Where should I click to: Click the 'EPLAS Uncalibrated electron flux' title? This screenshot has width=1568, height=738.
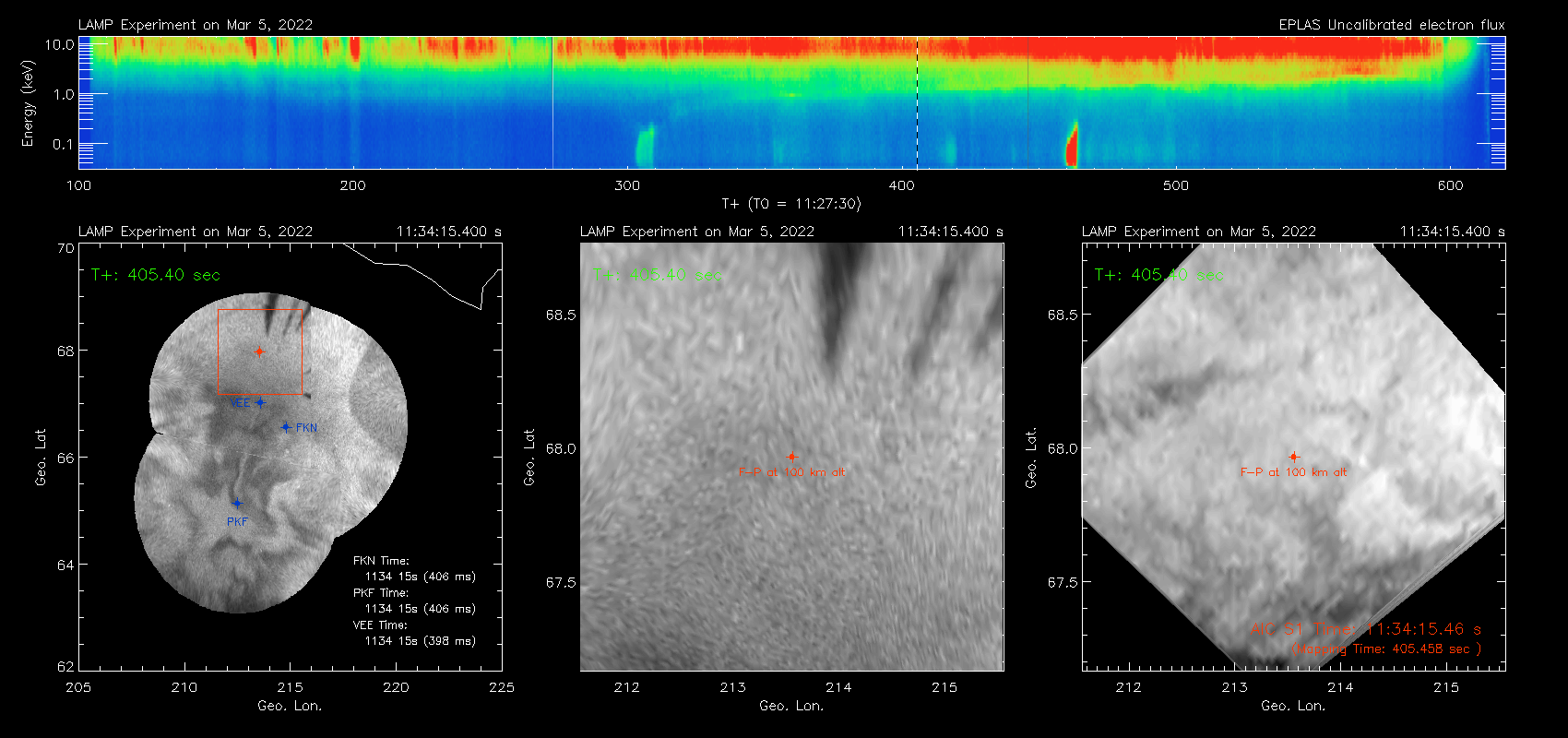1392,25
